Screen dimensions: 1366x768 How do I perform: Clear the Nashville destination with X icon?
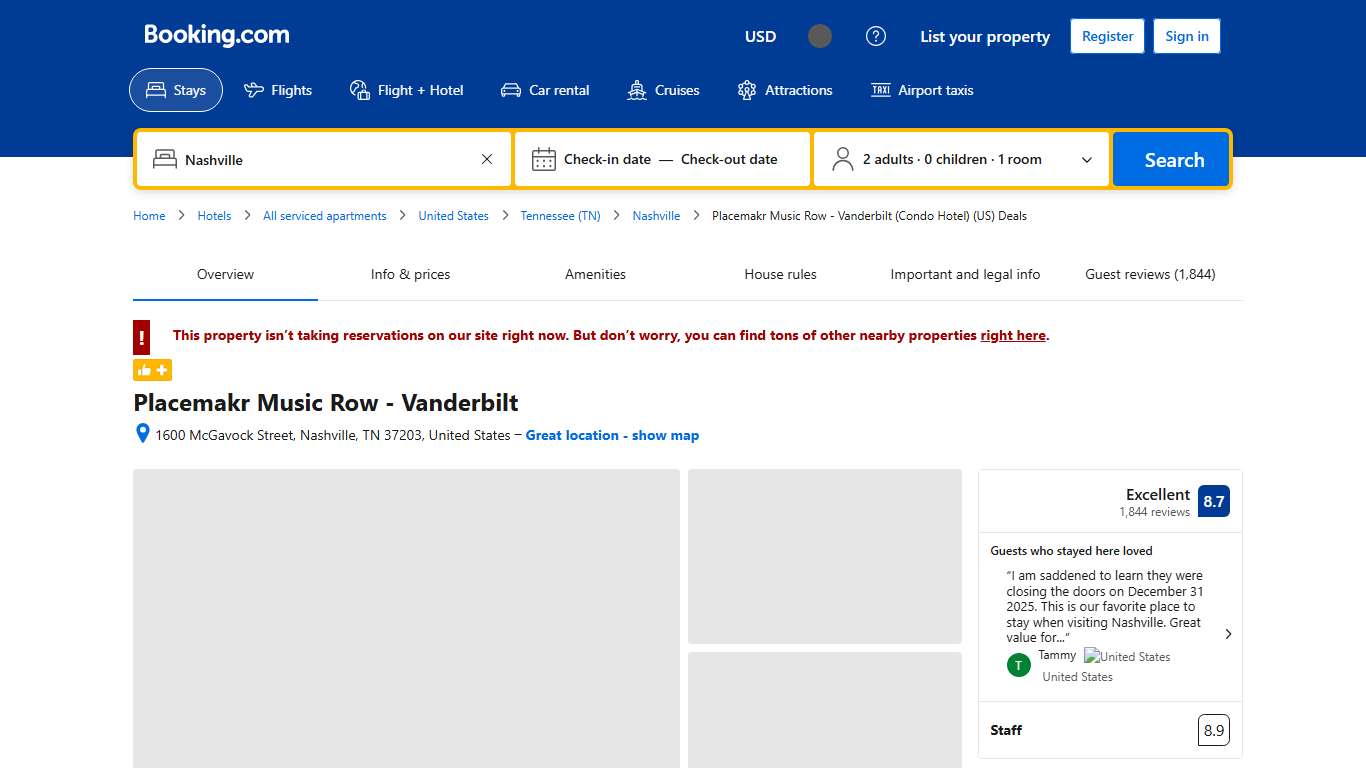(487, 159)
